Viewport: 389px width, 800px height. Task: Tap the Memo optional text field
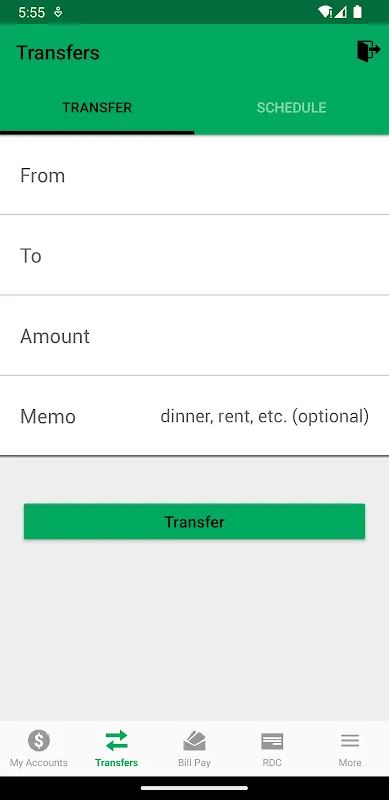tap(264, 416)
